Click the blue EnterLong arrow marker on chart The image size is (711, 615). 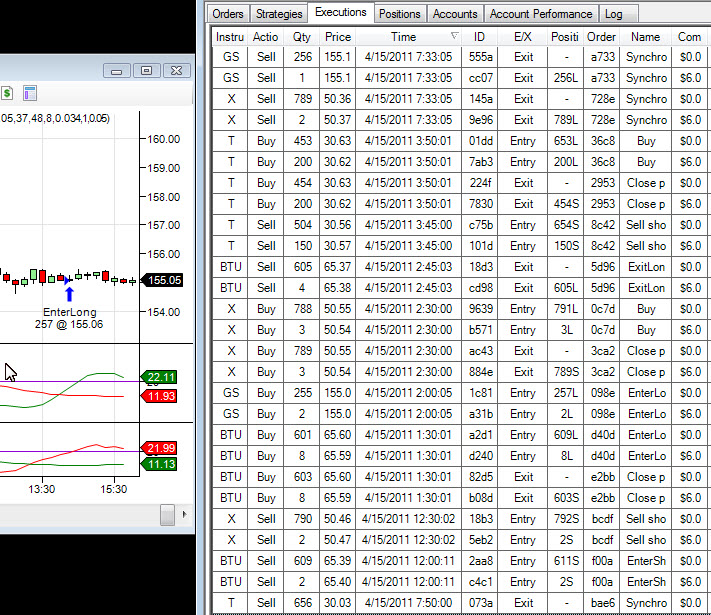[x=69, y=294]
